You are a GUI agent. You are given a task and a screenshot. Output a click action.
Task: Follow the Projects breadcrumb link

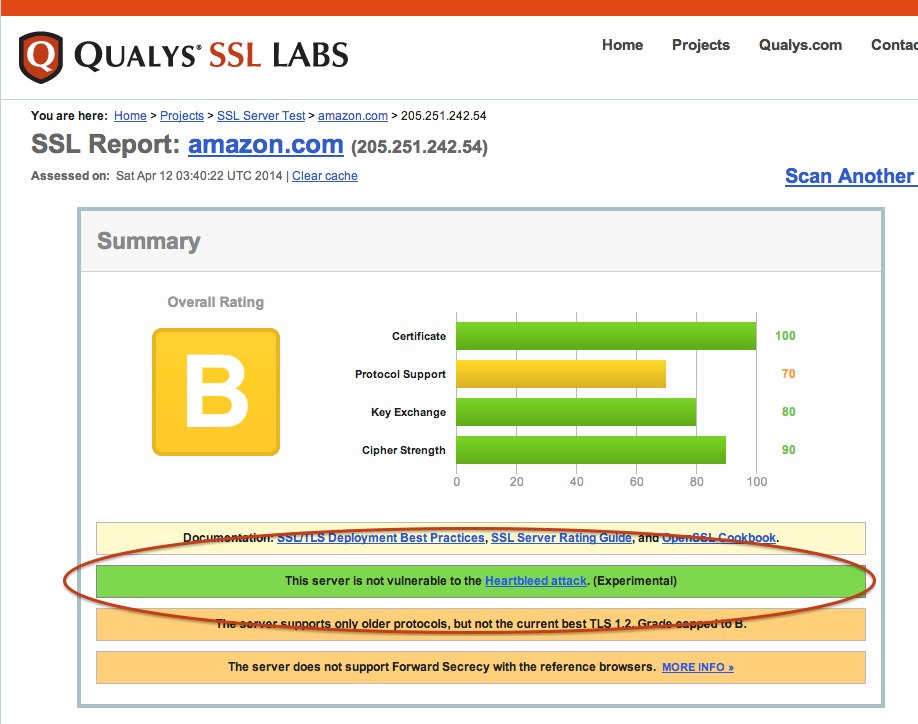182,116
